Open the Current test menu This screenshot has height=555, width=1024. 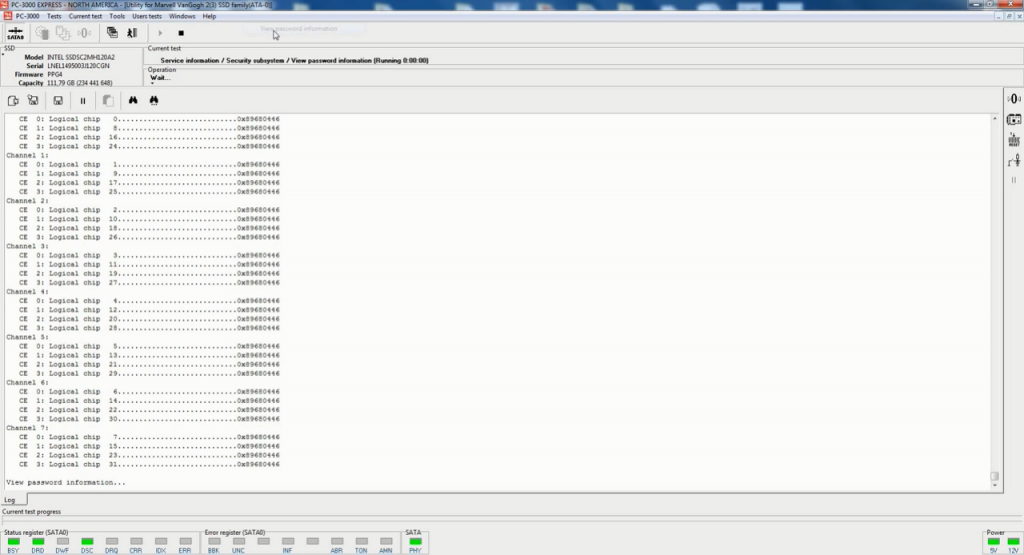pos(85,16)
